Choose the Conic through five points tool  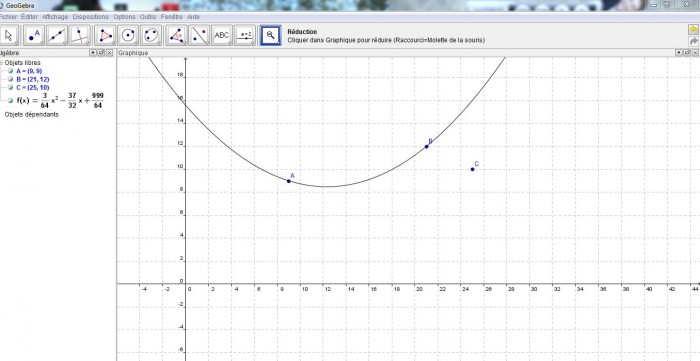pos(151,35)
